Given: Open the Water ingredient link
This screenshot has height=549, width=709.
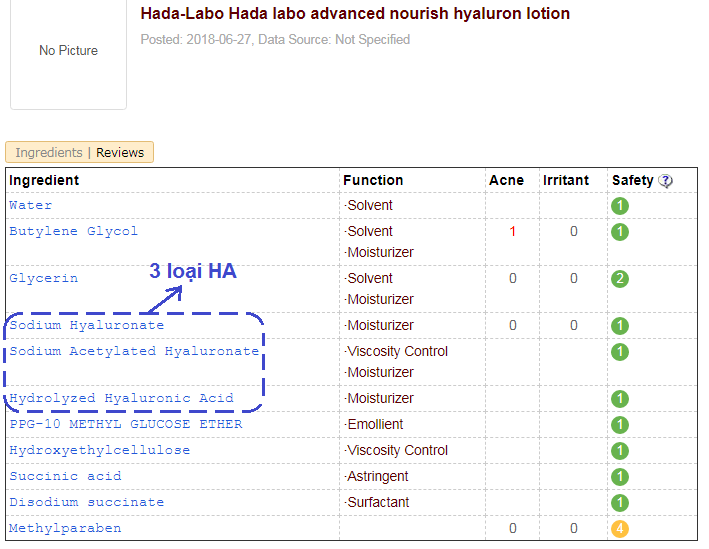Looking at the screenshot, I should pos(30,205).
